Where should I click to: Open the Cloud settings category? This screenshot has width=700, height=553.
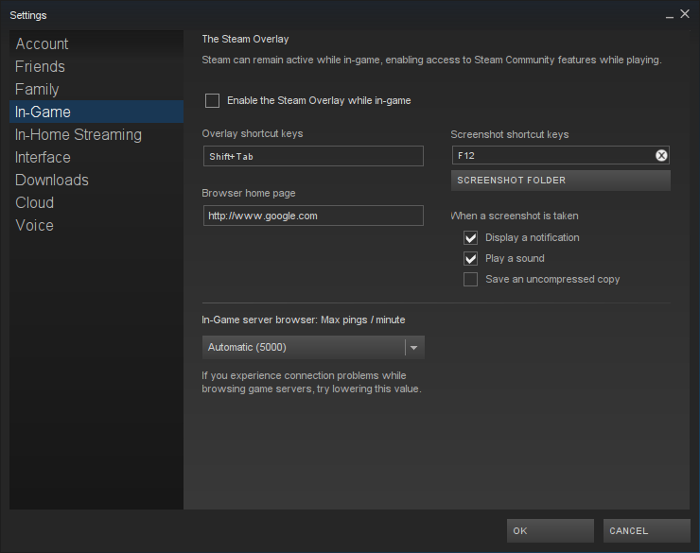(x=96, y=203)
